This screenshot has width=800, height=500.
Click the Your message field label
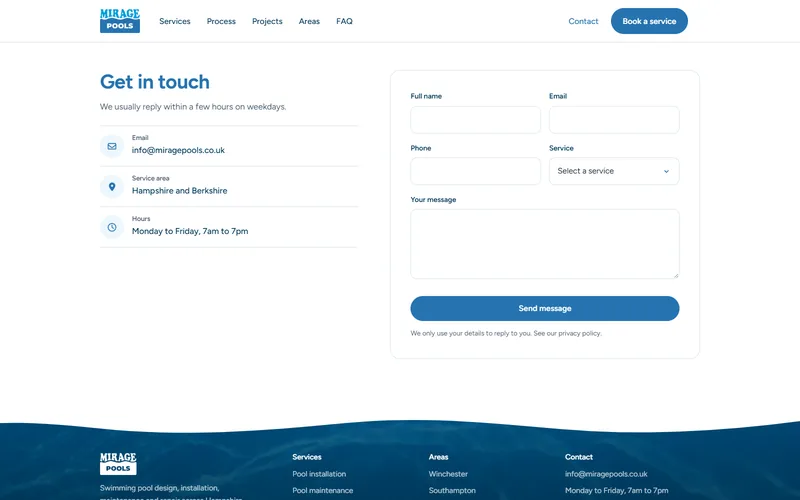[x=433, y=199]
